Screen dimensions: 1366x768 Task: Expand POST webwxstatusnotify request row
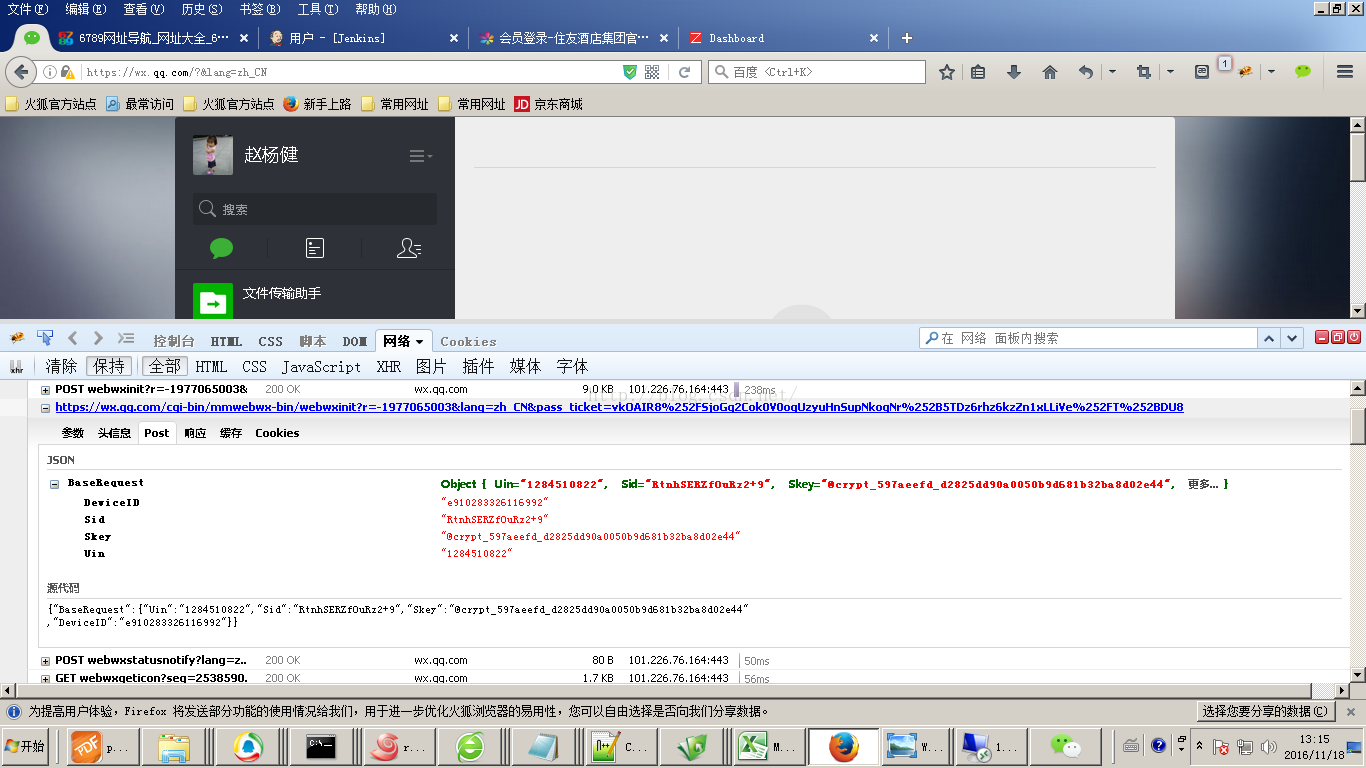[45, 661]
